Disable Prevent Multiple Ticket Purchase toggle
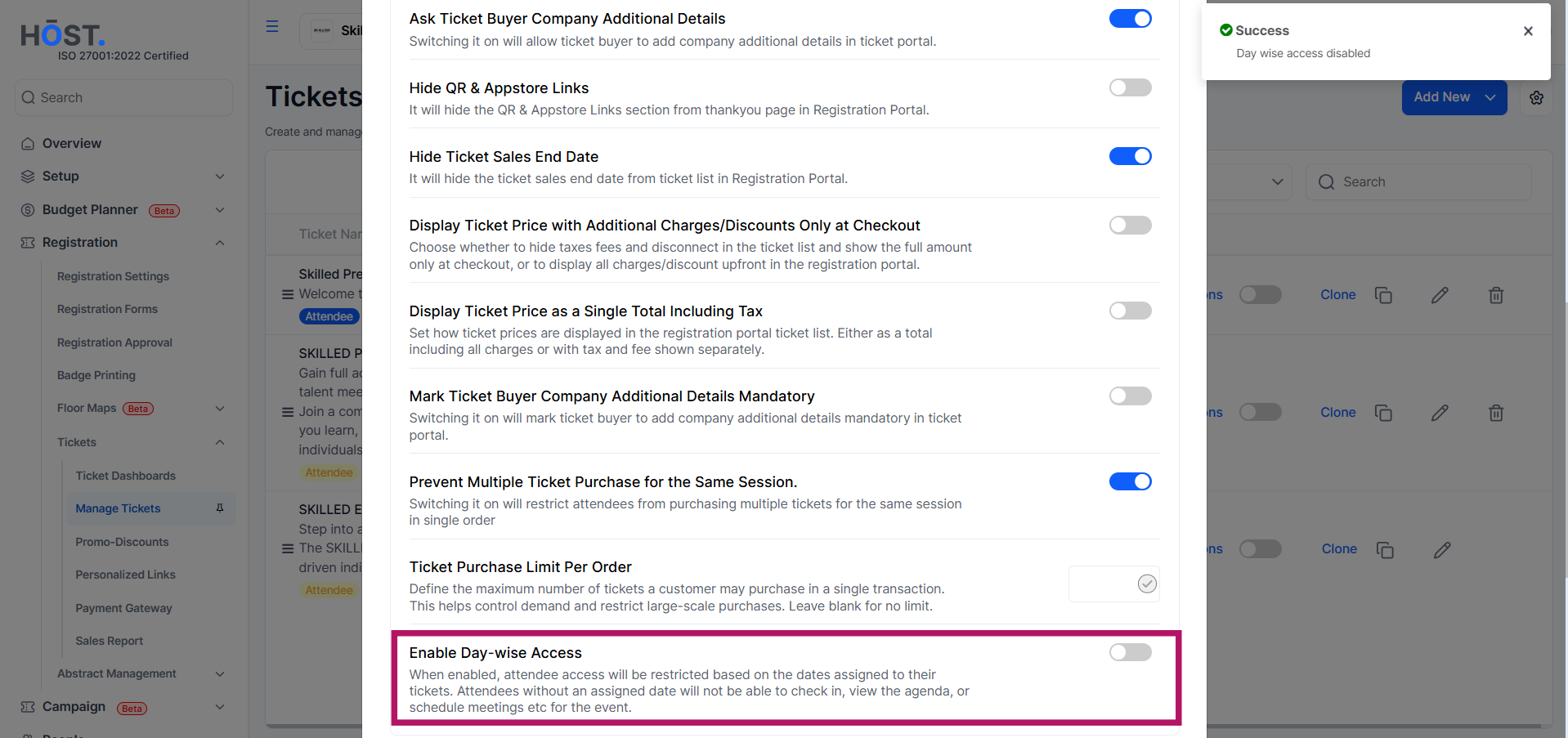The width and height of the screenshot is (1568, 738). point(1130,481)
